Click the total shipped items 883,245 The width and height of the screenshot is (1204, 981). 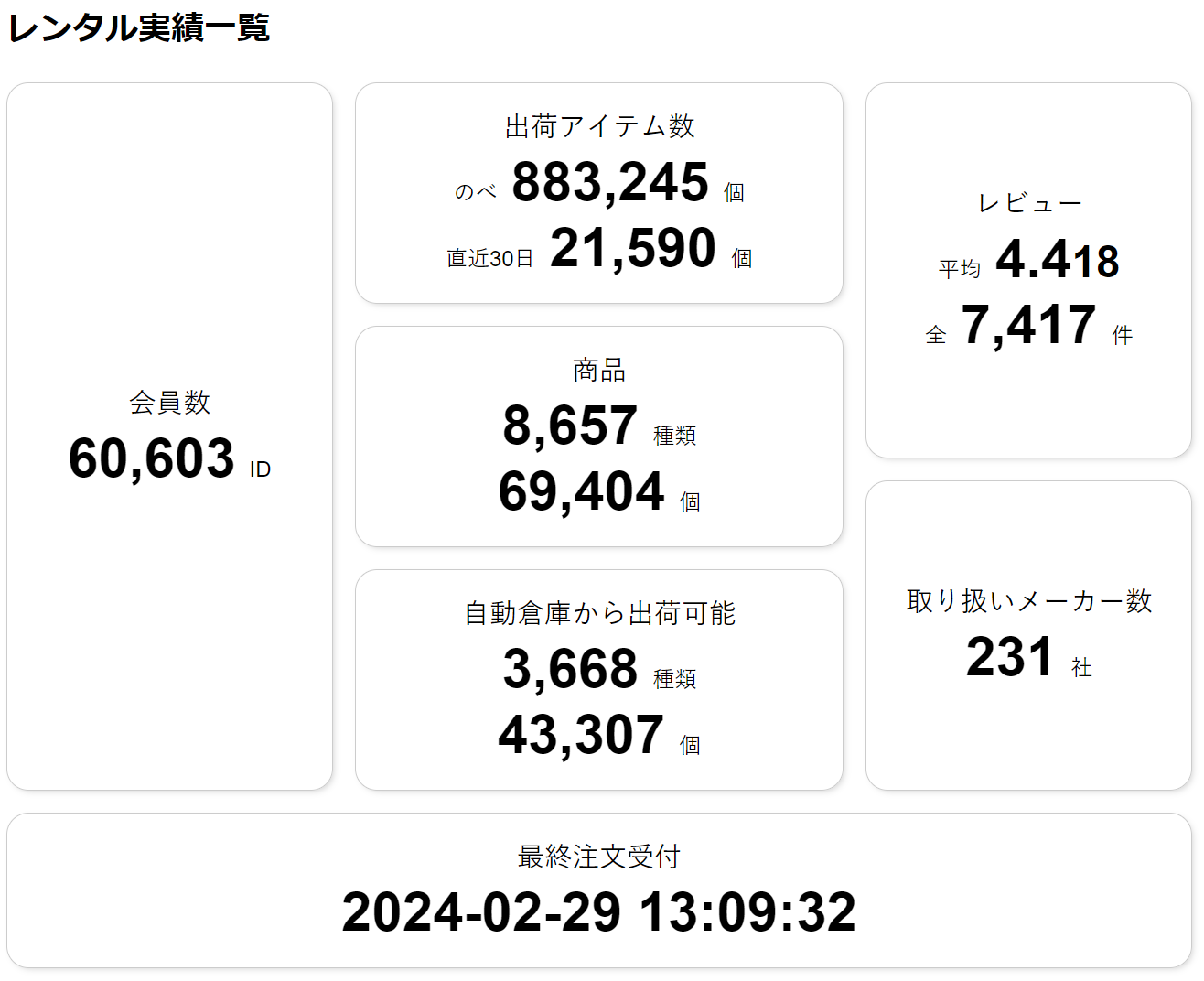pos(610,182)
